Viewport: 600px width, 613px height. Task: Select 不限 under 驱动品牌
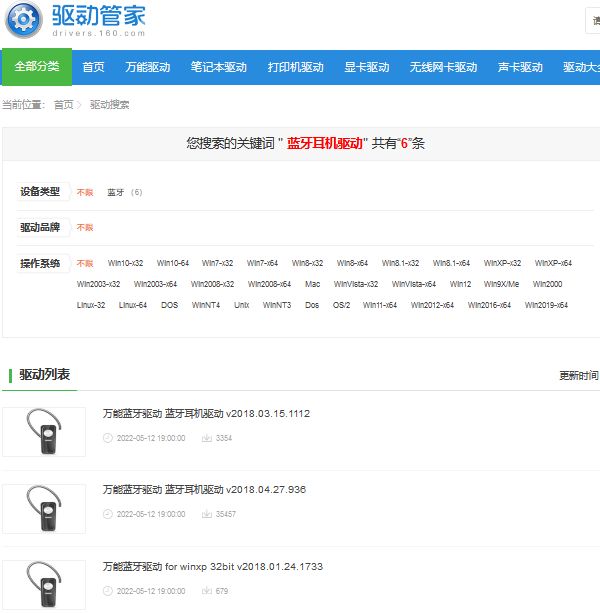click(85, 228)
